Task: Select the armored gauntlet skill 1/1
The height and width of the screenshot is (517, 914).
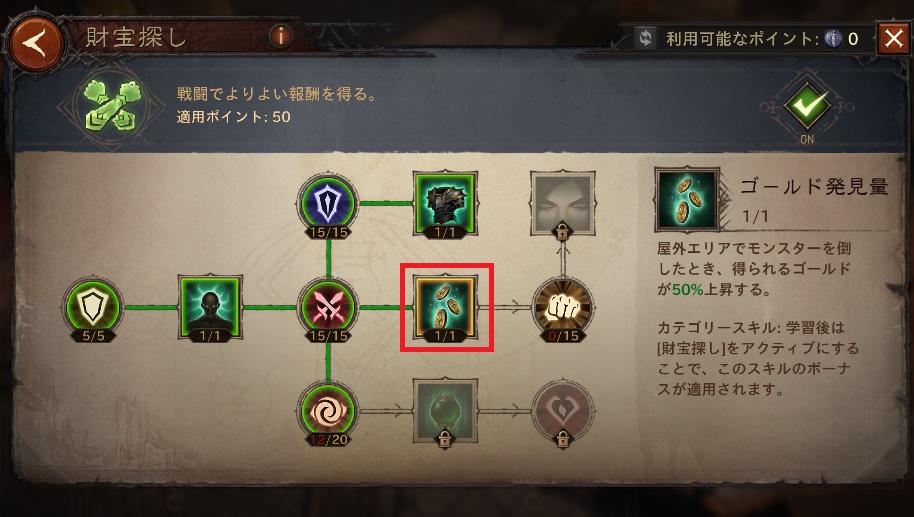Action: [x=445, y=203]
